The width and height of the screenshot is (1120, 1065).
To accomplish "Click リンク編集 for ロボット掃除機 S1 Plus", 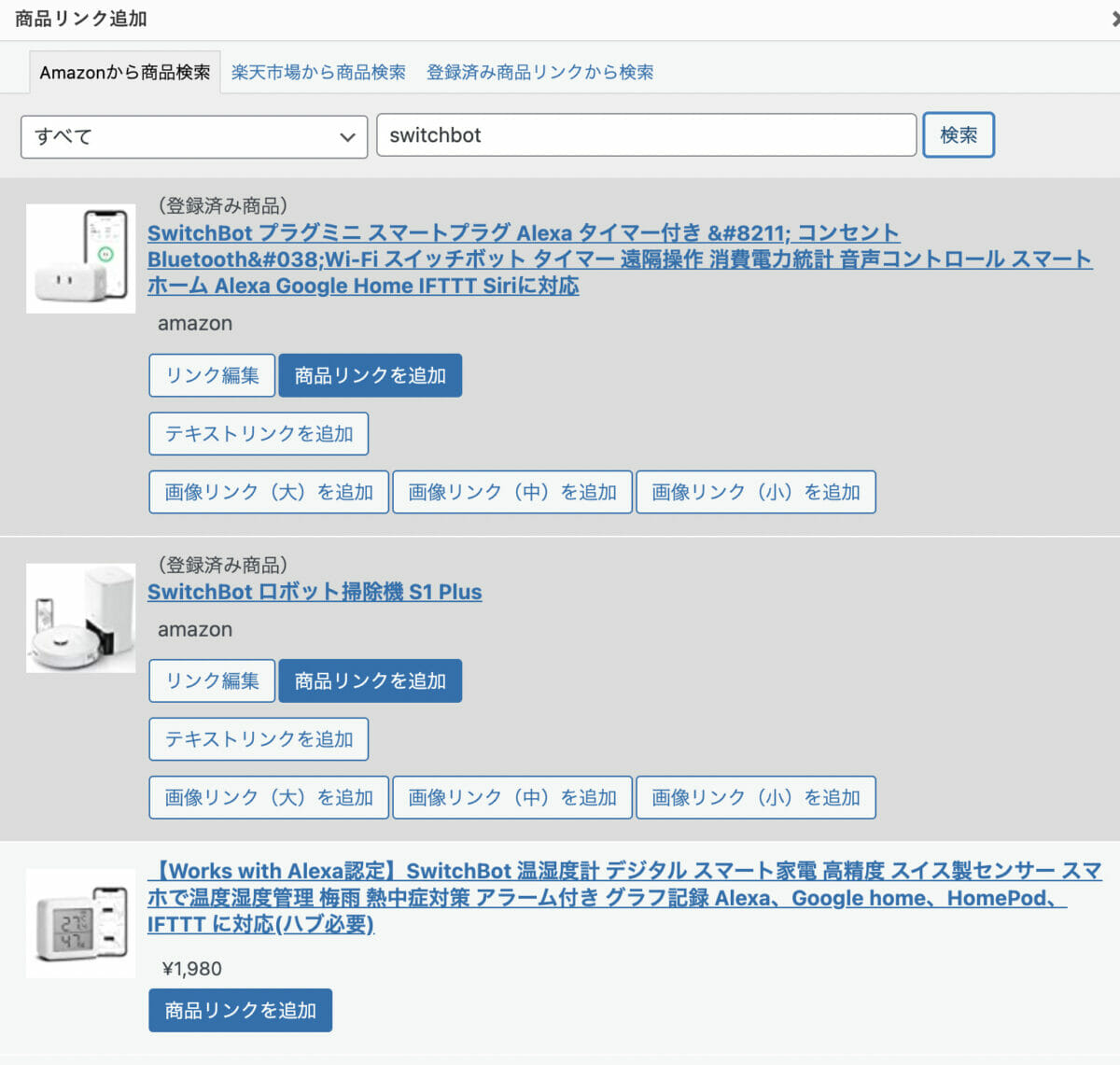I will (x=212, y=680).
